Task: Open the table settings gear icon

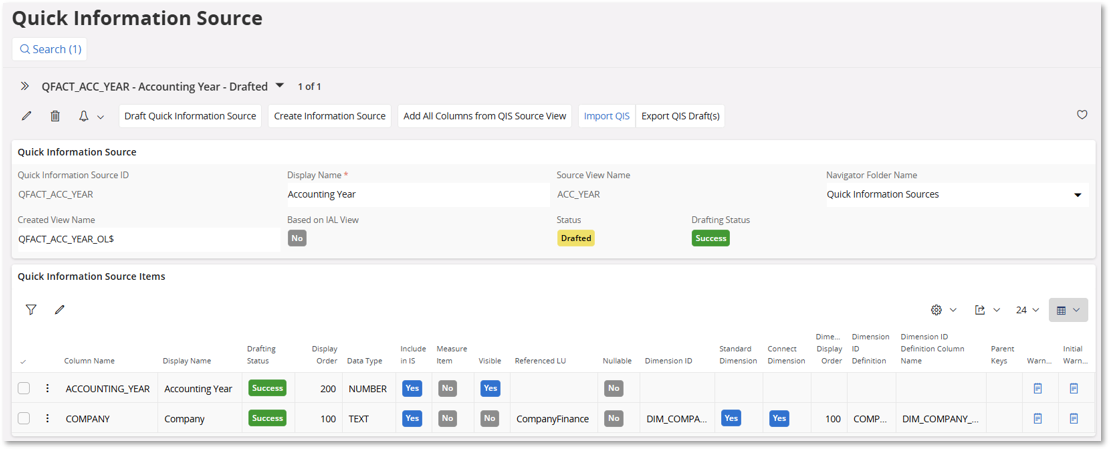Action: pyautogui.click(x=937, y=310)
